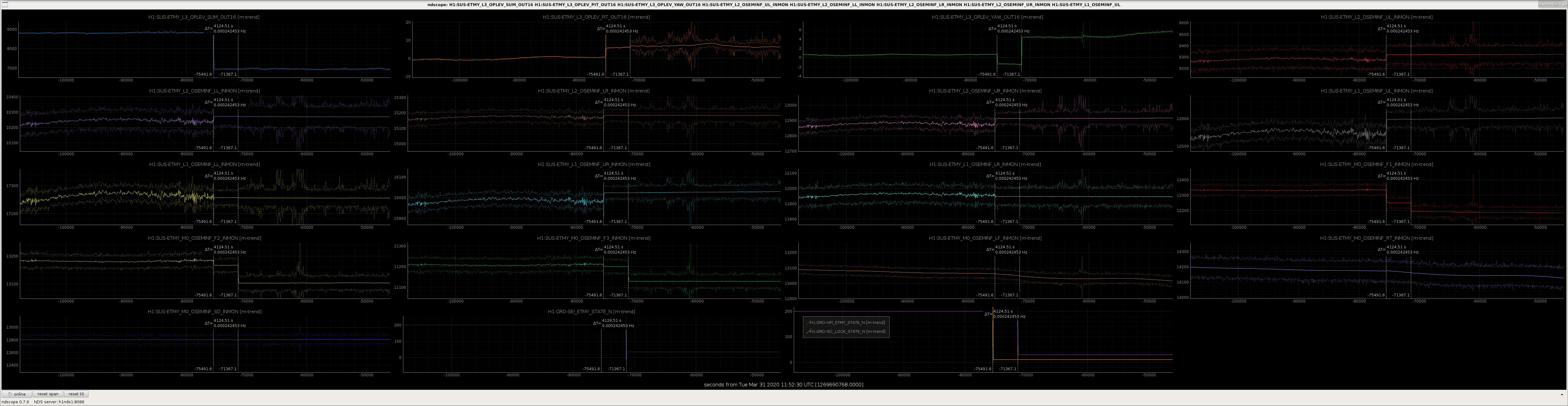Click the 14300 y-axis tick in M0_OSEMINF_RT plot
Image resolution: width=1568 pixels, height=406 pixels.
[x=1182, y=251]
